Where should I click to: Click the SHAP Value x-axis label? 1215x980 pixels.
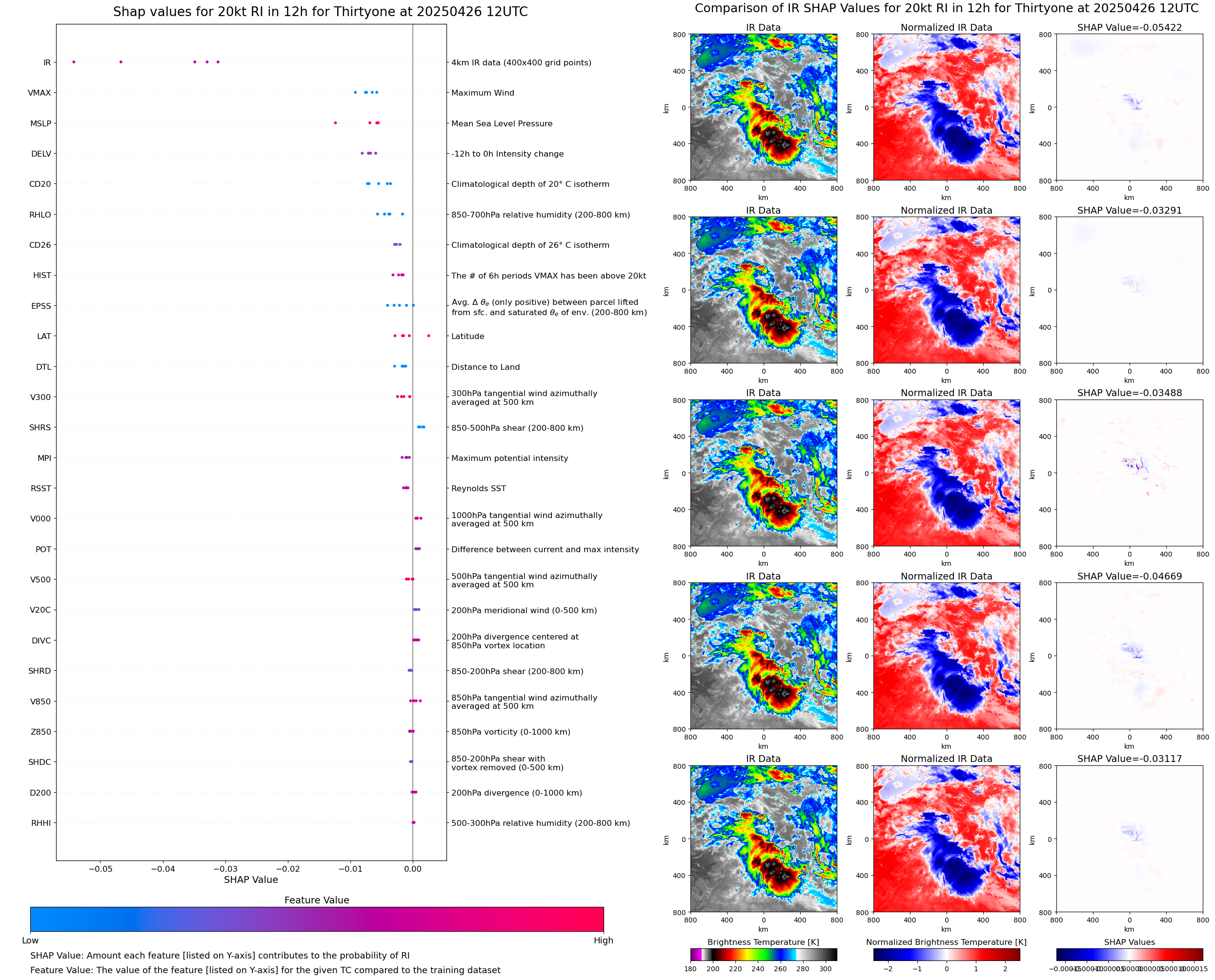(x=251, y=880)
